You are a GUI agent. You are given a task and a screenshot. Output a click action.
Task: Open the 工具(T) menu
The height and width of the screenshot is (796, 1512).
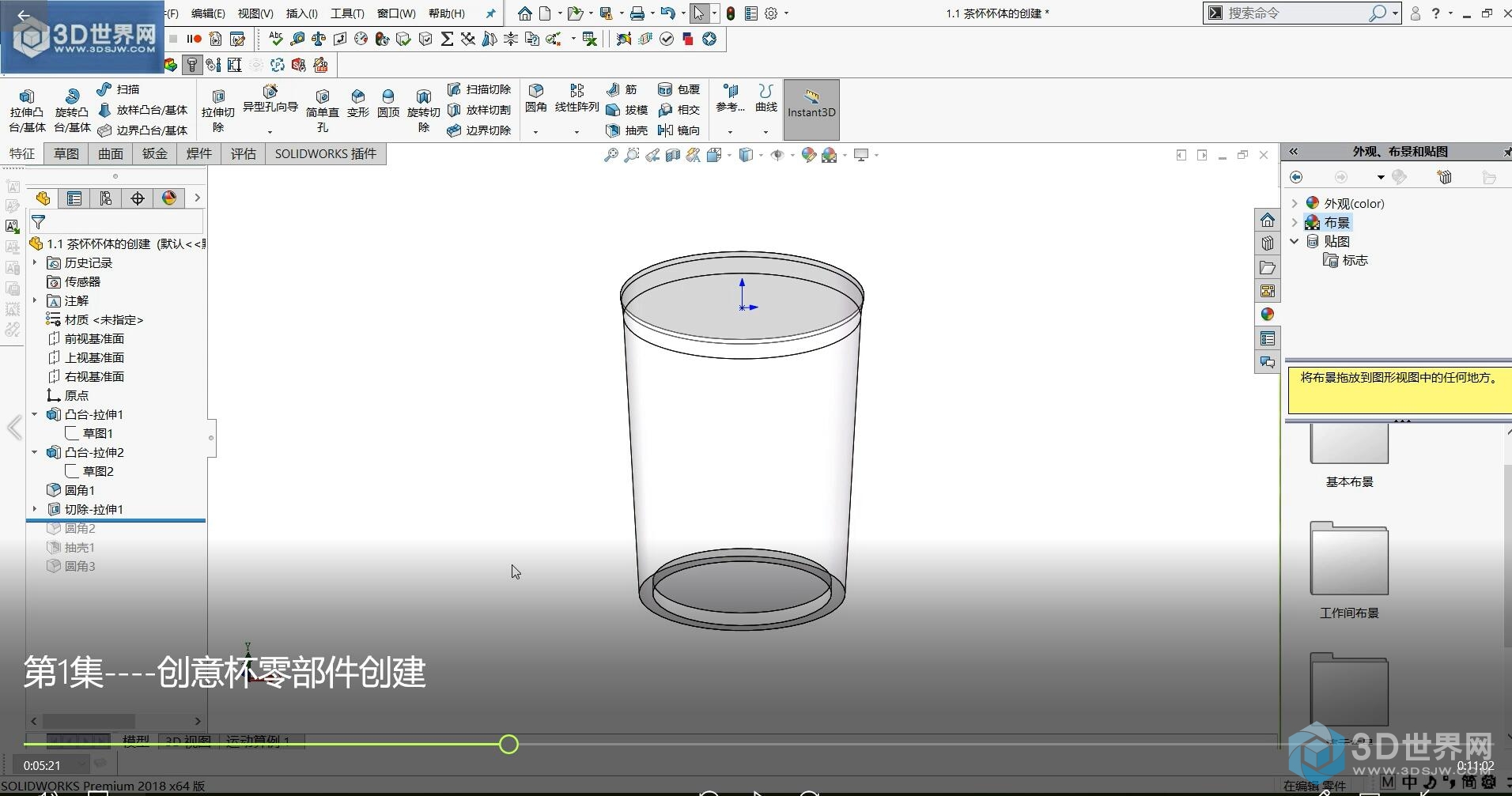pyautogui.click(x=347, y=13)
